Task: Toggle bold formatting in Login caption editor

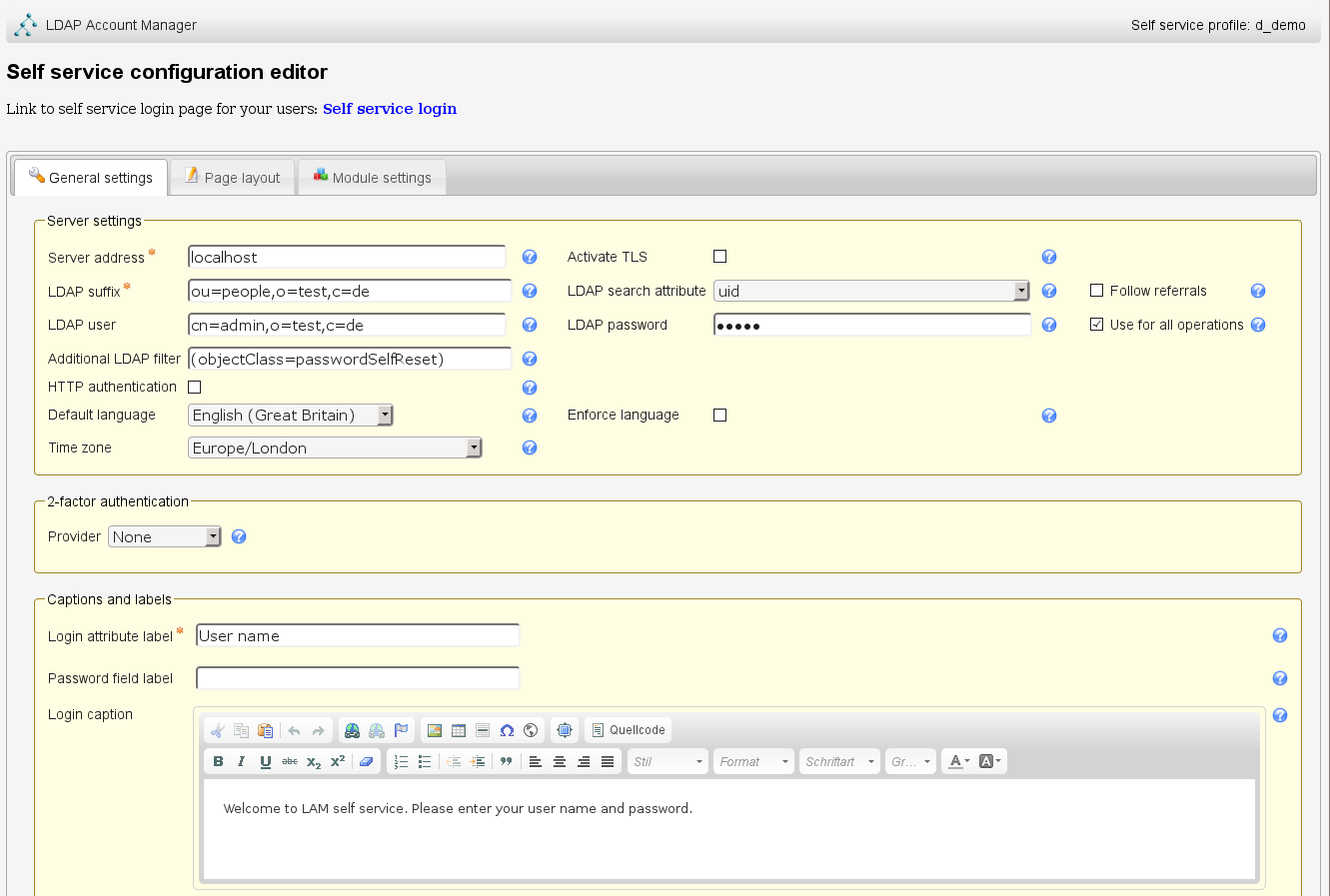Action: pyautogui.click(x=218, y=761)
